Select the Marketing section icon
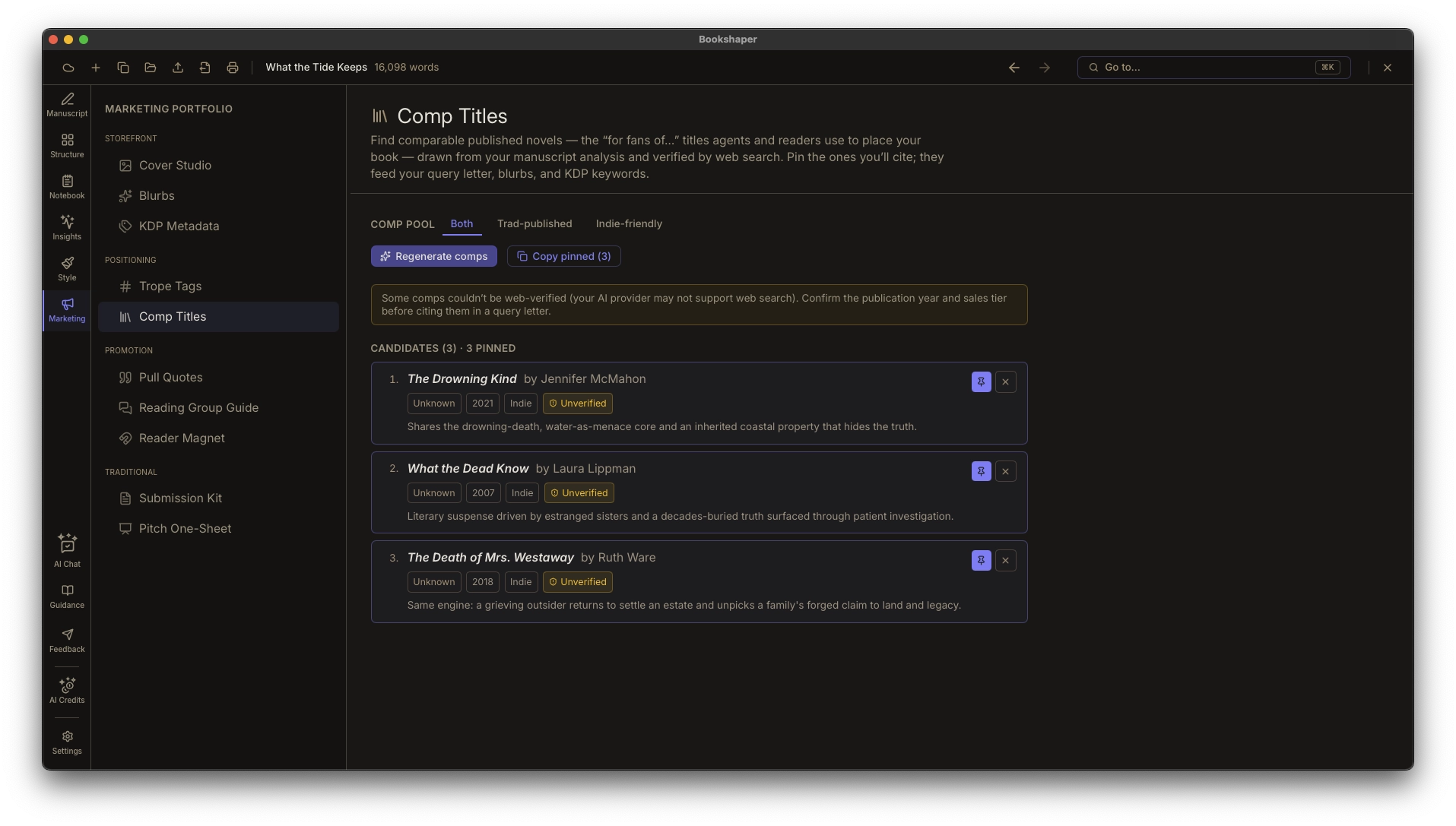Image resolution: width=1456 pixels, height=826 pixels. pos(67,310)
